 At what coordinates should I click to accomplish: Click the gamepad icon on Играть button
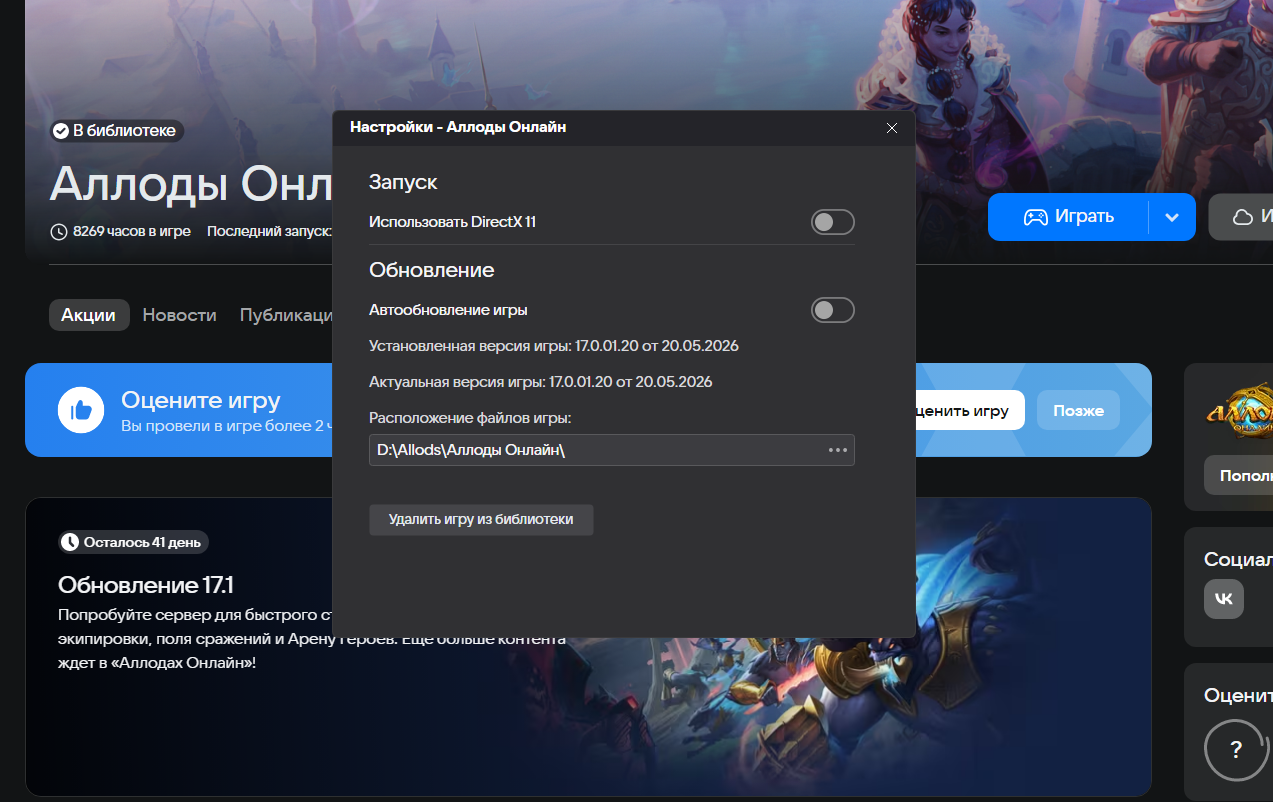(x=1035, y=217)
